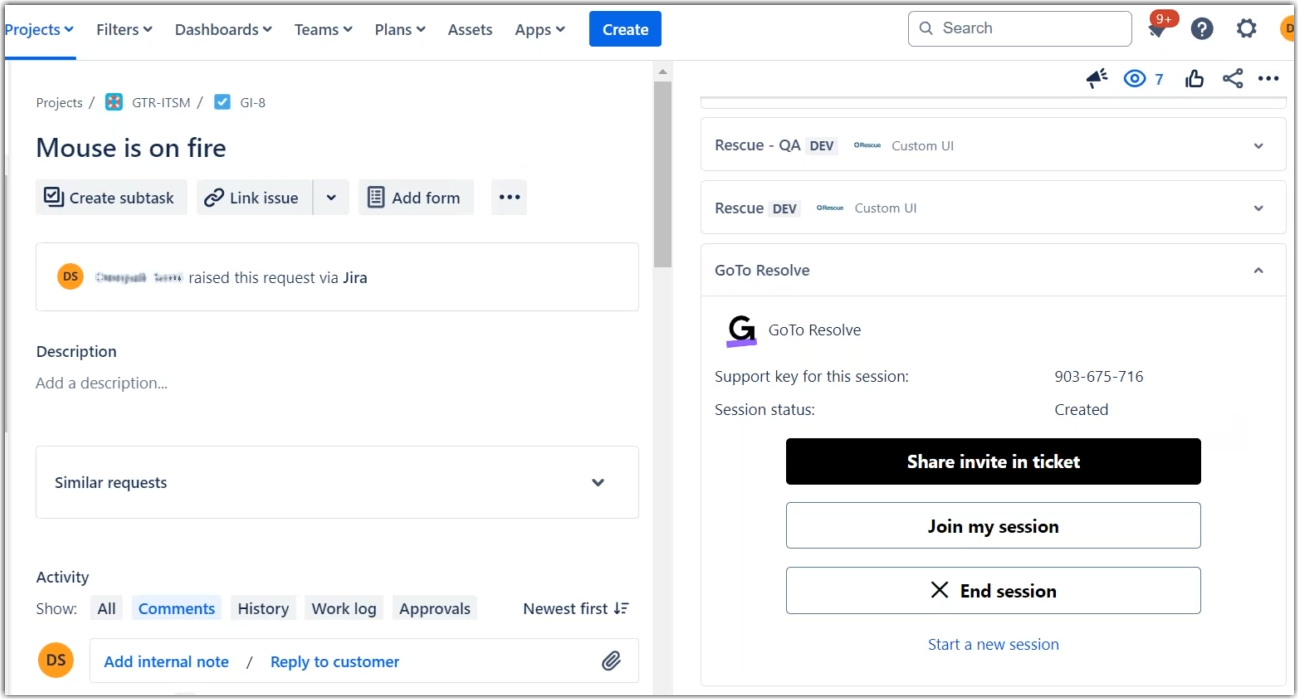1299x700 pixels.
Task: Open the help question mark icon
Action: tap(1202, 29)
